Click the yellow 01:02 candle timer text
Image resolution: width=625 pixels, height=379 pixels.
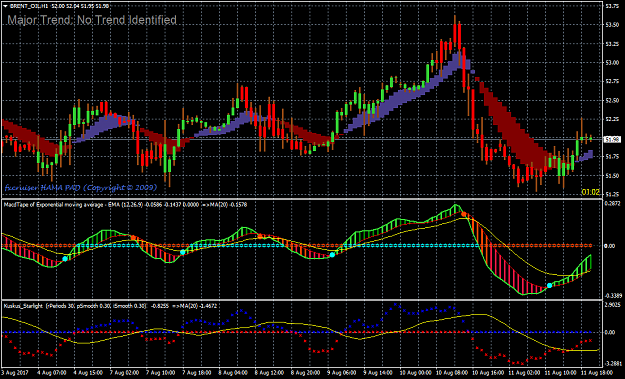pyautogui.click(x=591, y=192)
